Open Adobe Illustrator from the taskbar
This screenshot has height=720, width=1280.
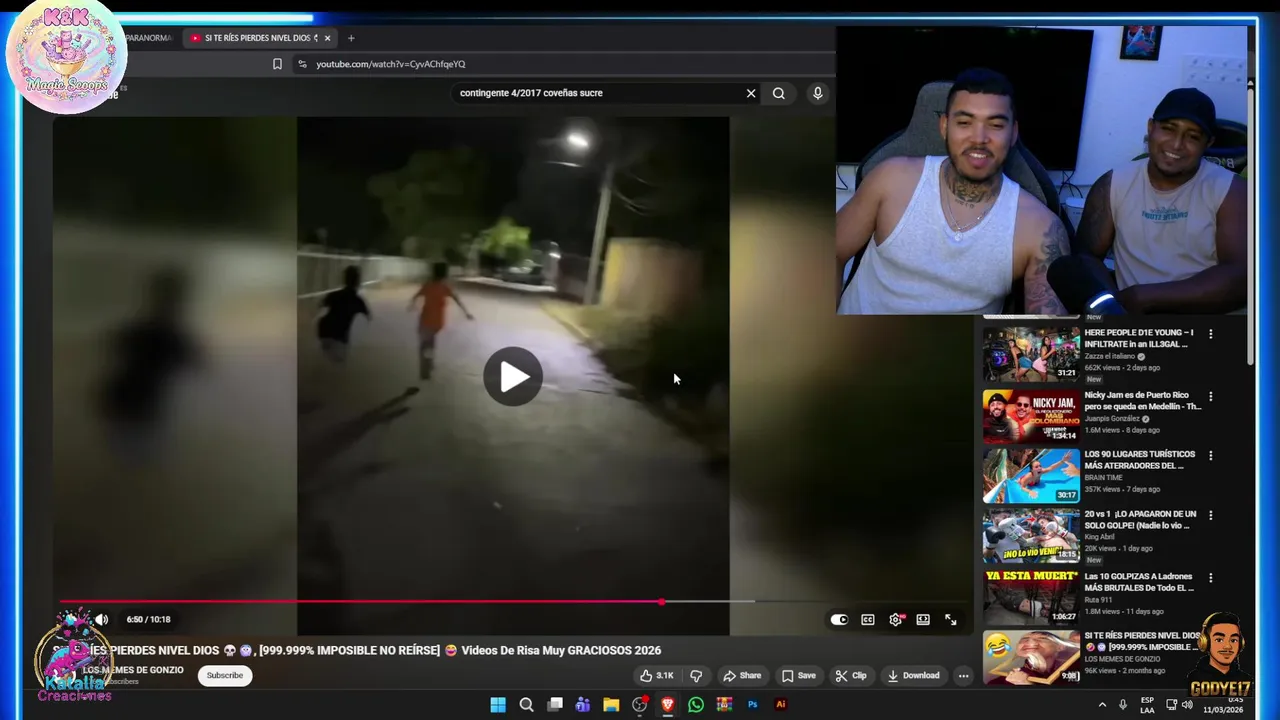pyautogui.click(x=781, y=705)
